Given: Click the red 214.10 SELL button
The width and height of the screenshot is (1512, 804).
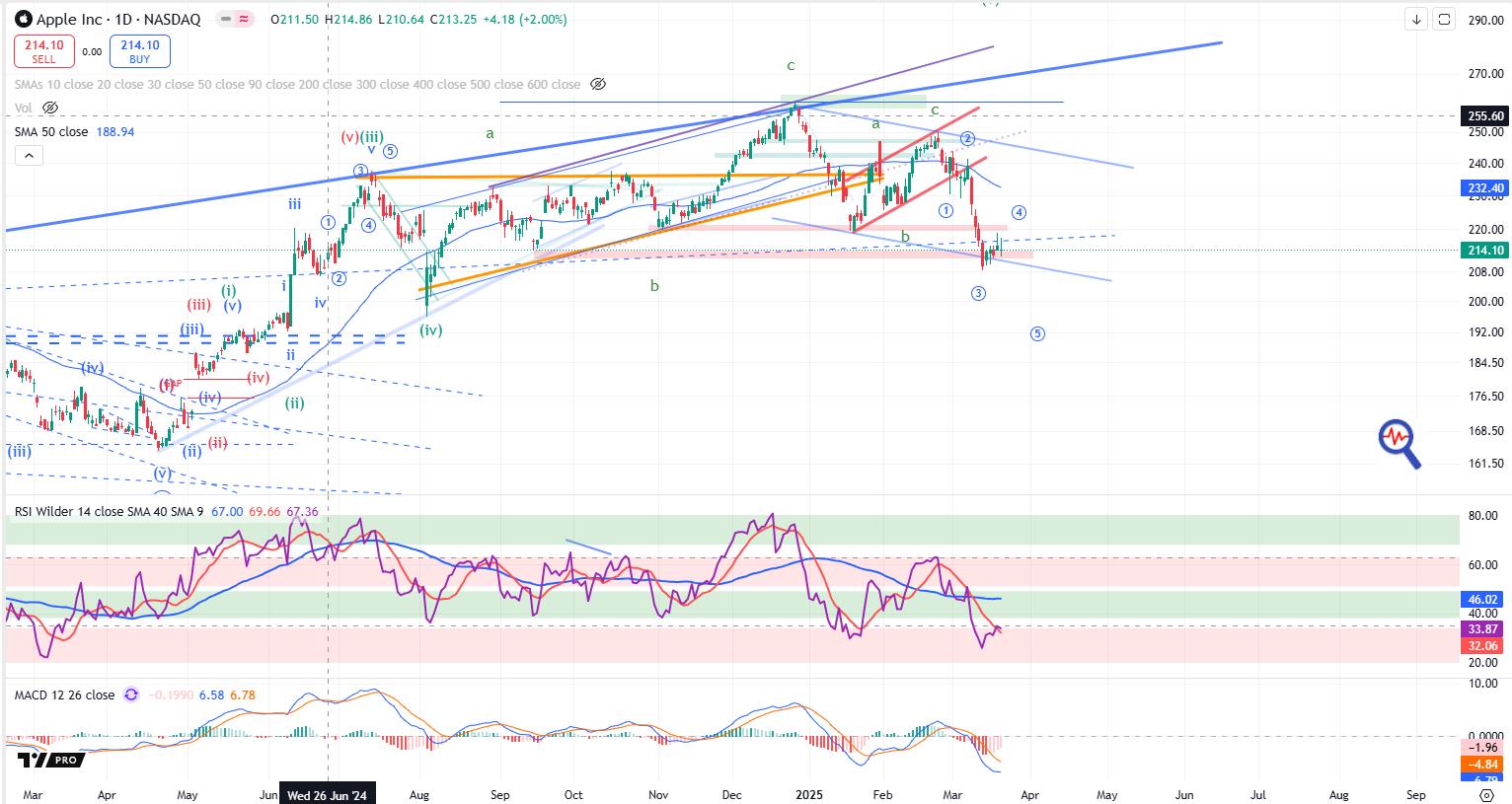Looking at the screenshot, I should (x=43, y=51).
